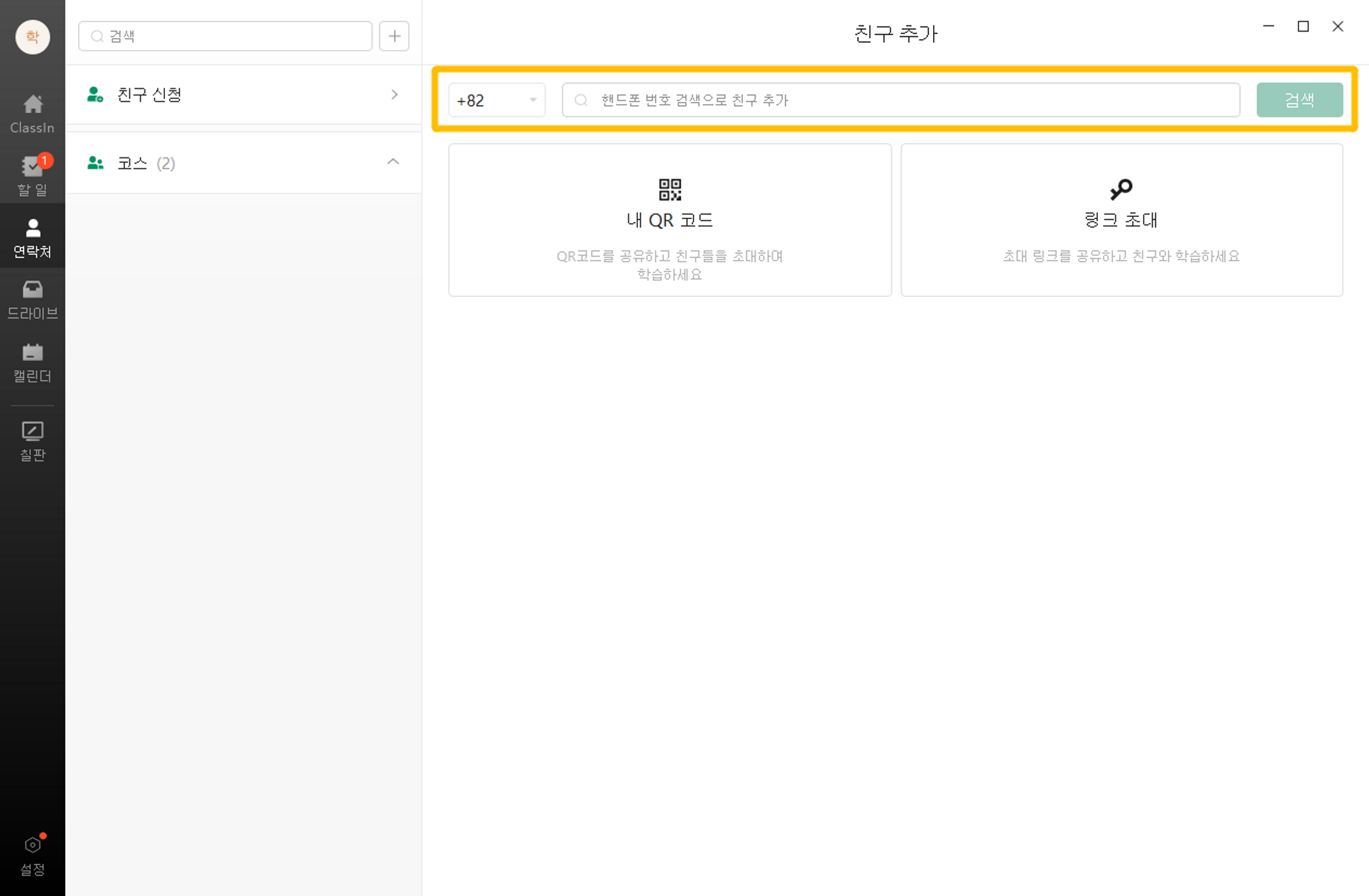Open the 드라이브 drive icon
This screenshot has height=896, width=1369.
pyautogui.click(x=32, y=290)
